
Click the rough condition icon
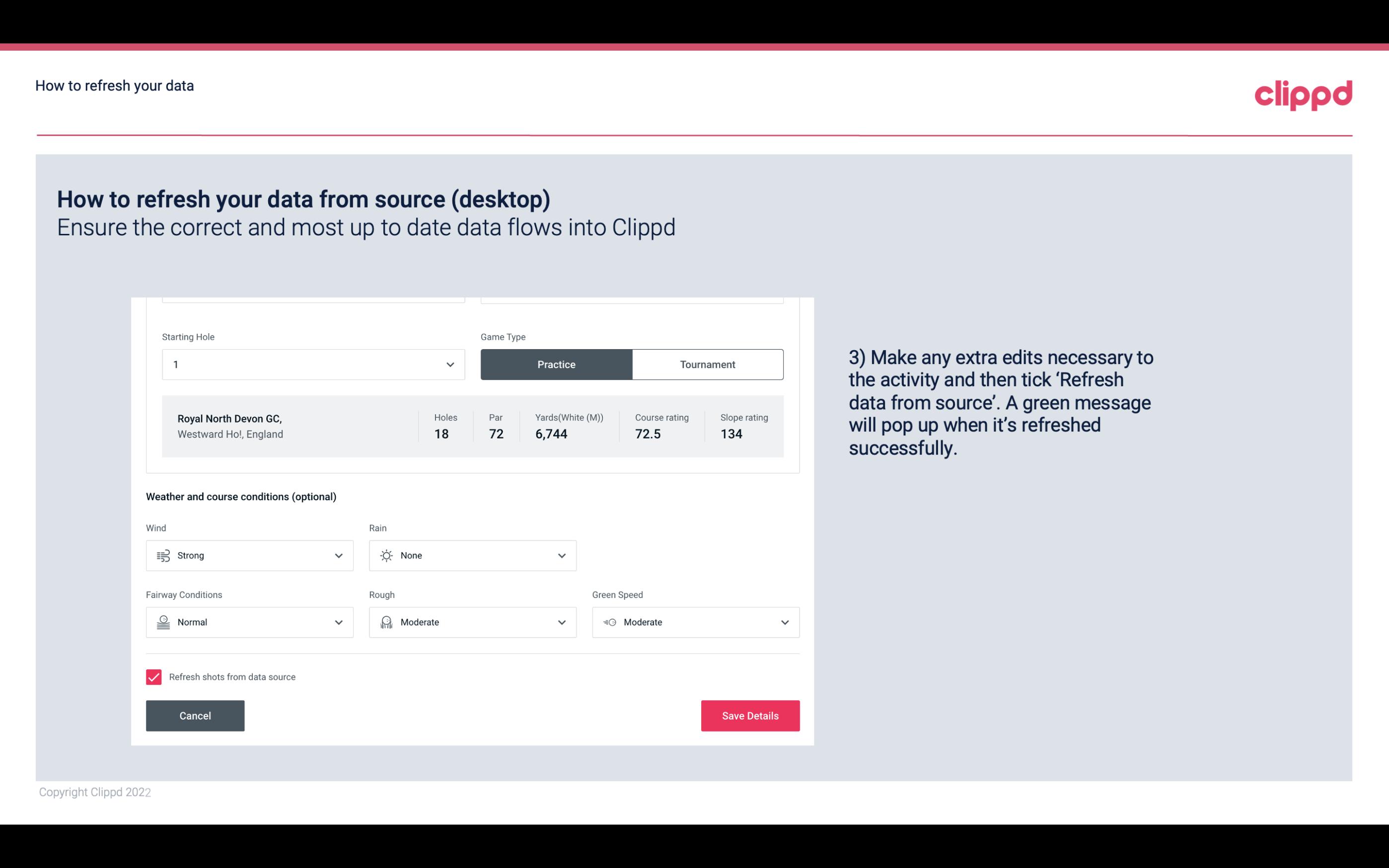click(x=386, y=622)
